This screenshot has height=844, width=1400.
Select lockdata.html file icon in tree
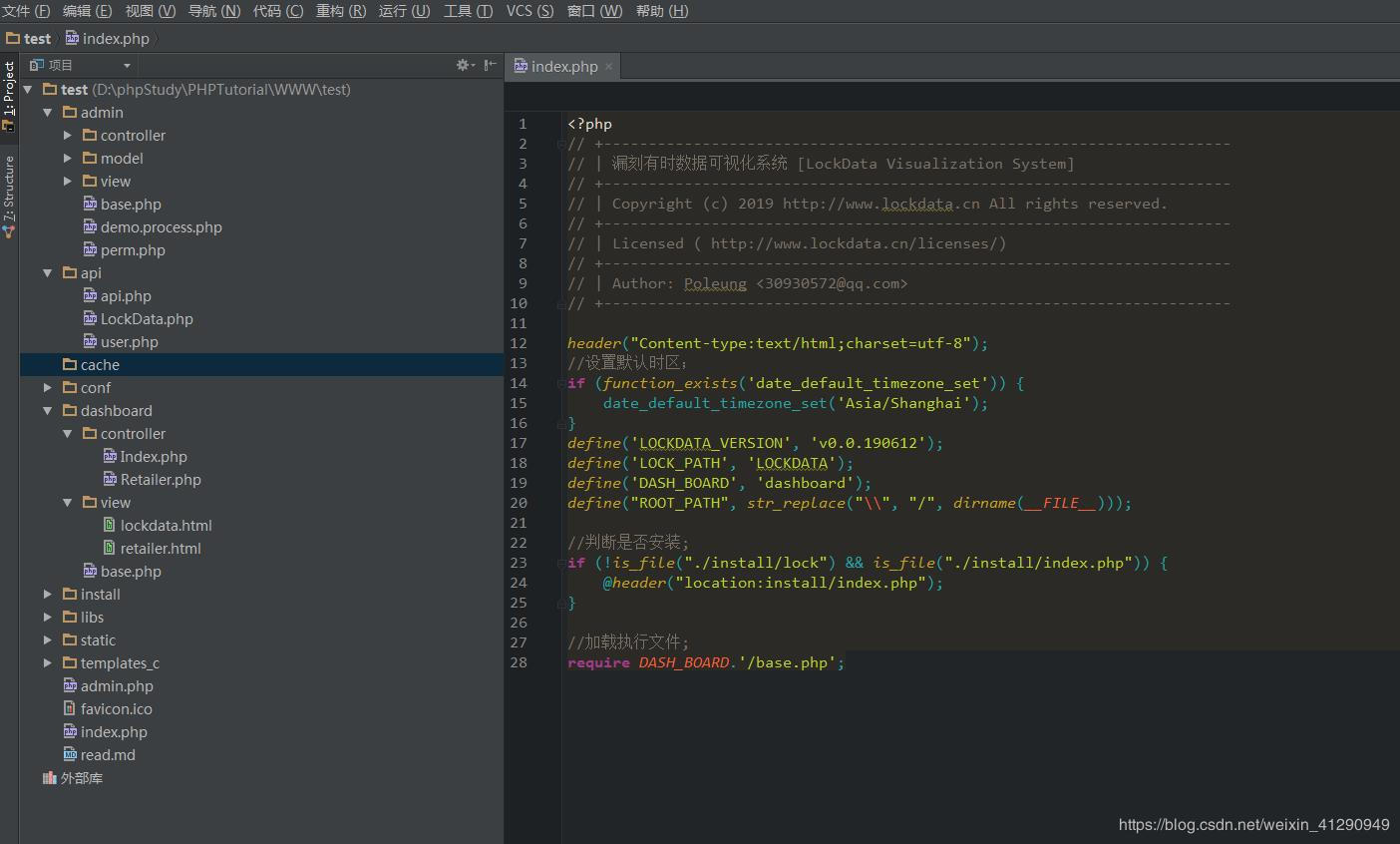click(110, 525)
